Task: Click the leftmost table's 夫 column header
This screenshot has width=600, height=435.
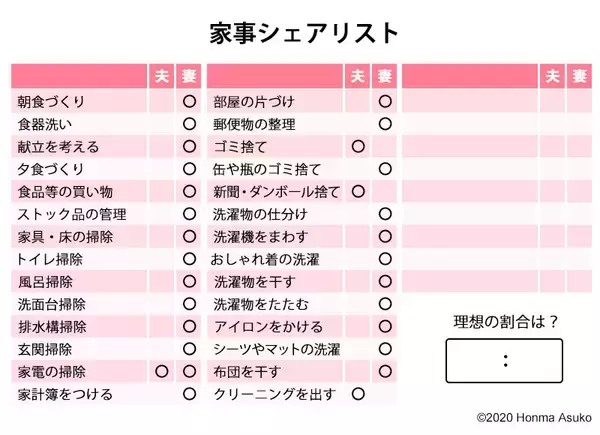Action: [162, 76]
